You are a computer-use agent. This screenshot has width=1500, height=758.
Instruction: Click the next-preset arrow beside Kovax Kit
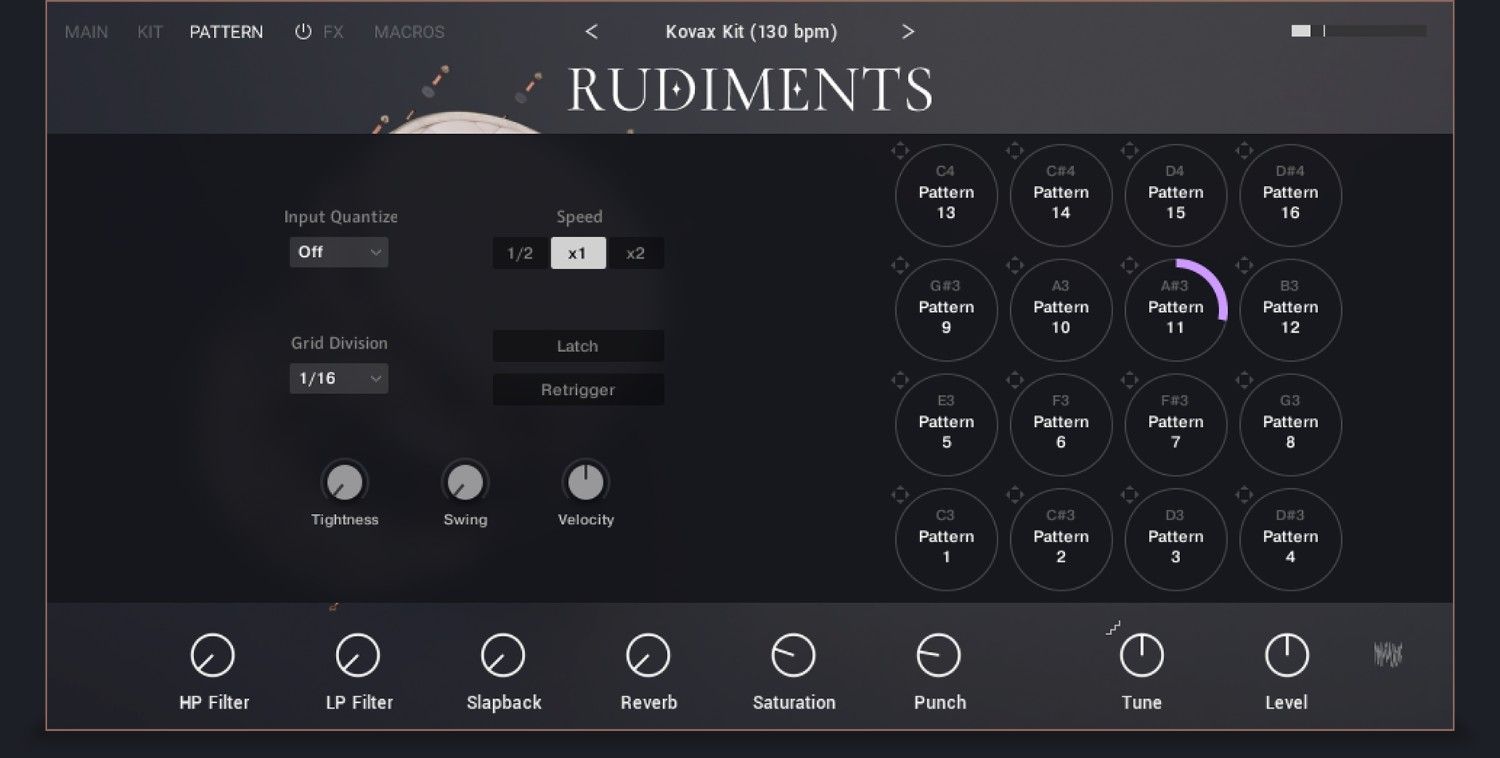[908, 31]
